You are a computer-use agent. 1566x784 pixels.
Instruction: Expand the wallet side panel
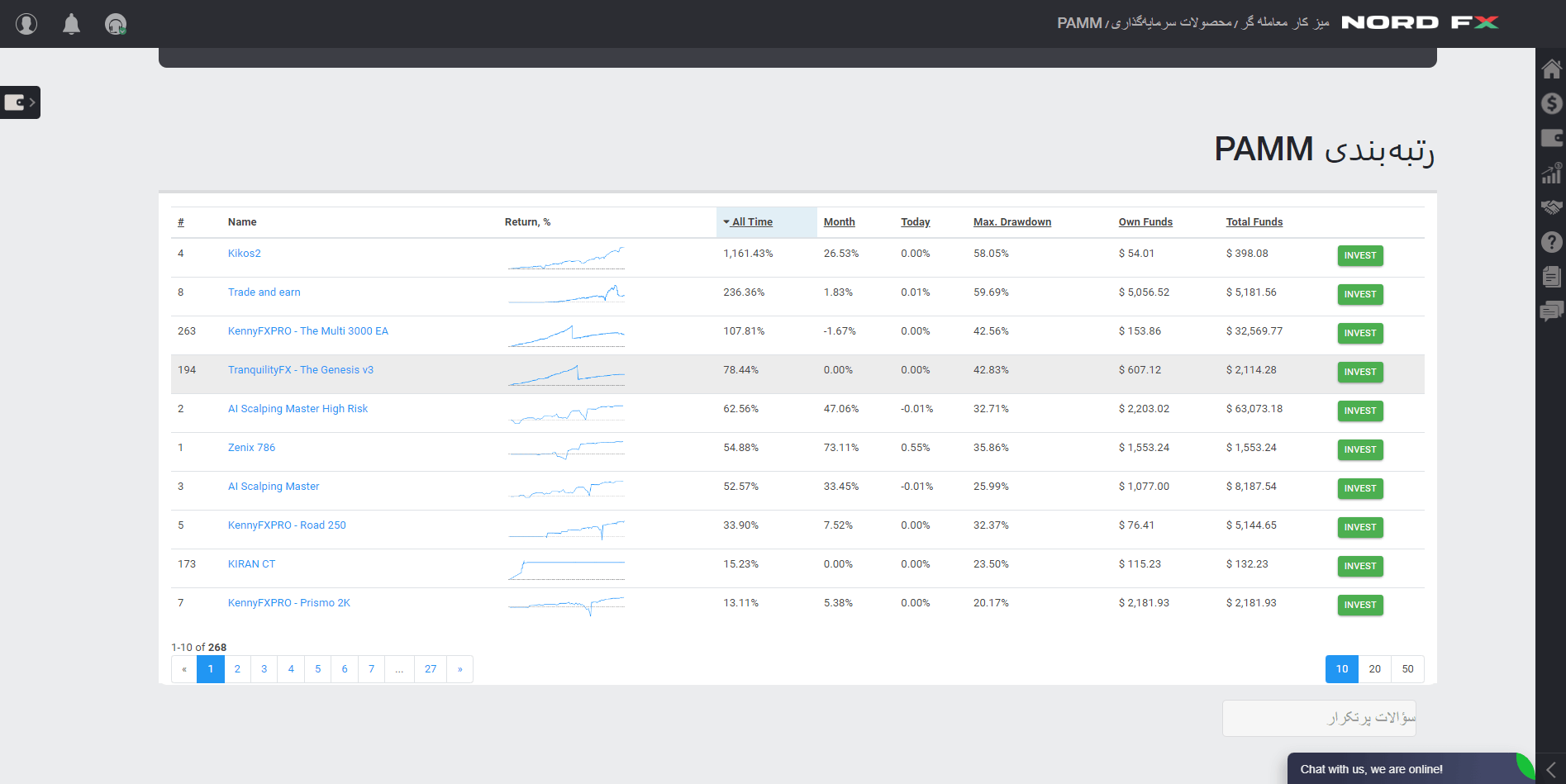click(20, 102)
